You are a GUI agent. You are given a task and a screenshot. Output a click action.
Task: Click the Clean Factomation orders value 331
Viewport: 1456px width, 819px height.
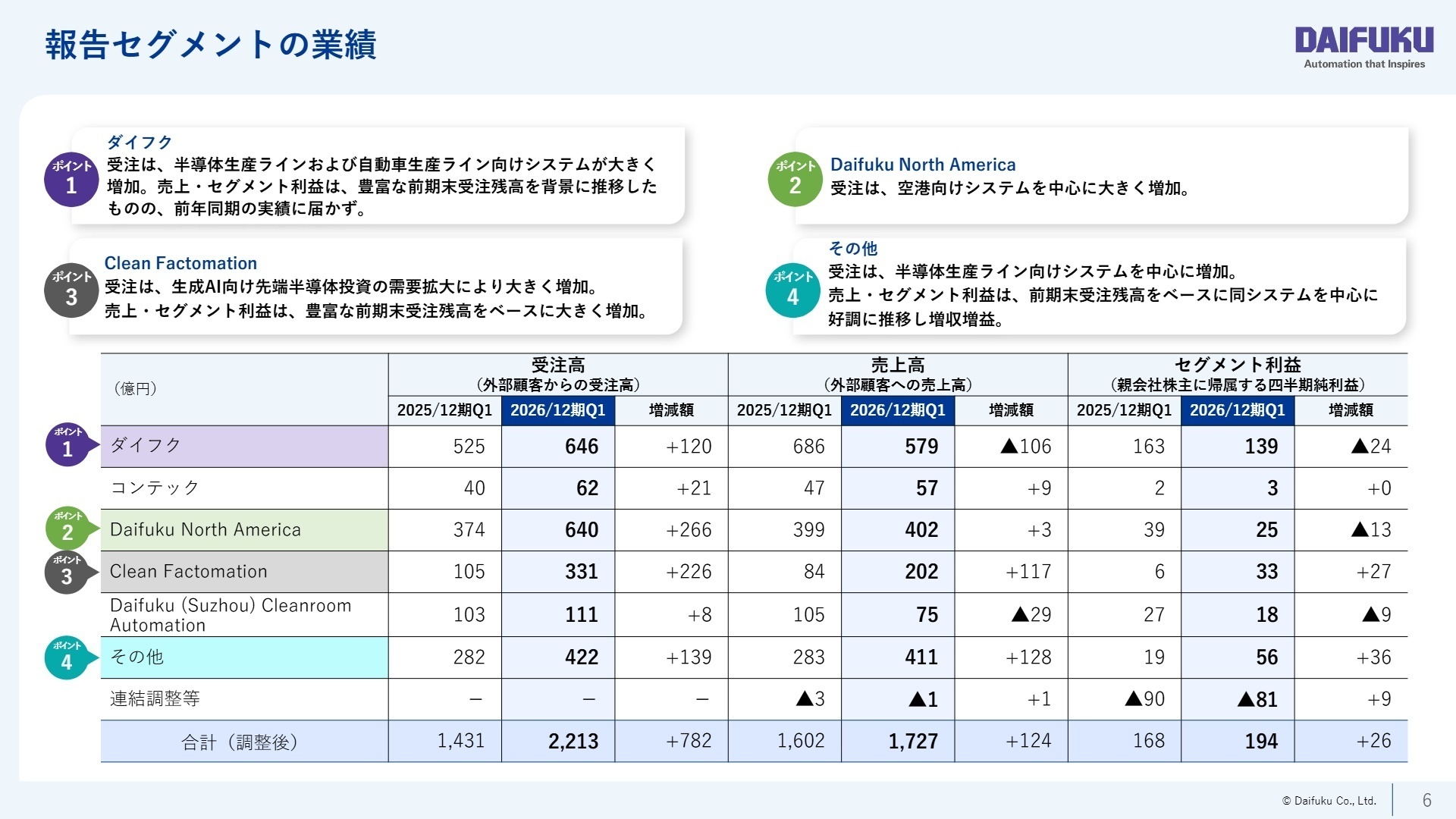tap(582, 571)
